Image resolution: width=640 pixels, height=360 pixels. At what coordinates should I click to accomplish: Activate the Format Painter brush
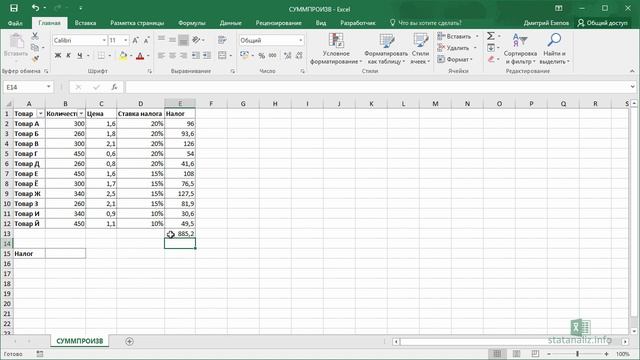click(x=35, y=59)
